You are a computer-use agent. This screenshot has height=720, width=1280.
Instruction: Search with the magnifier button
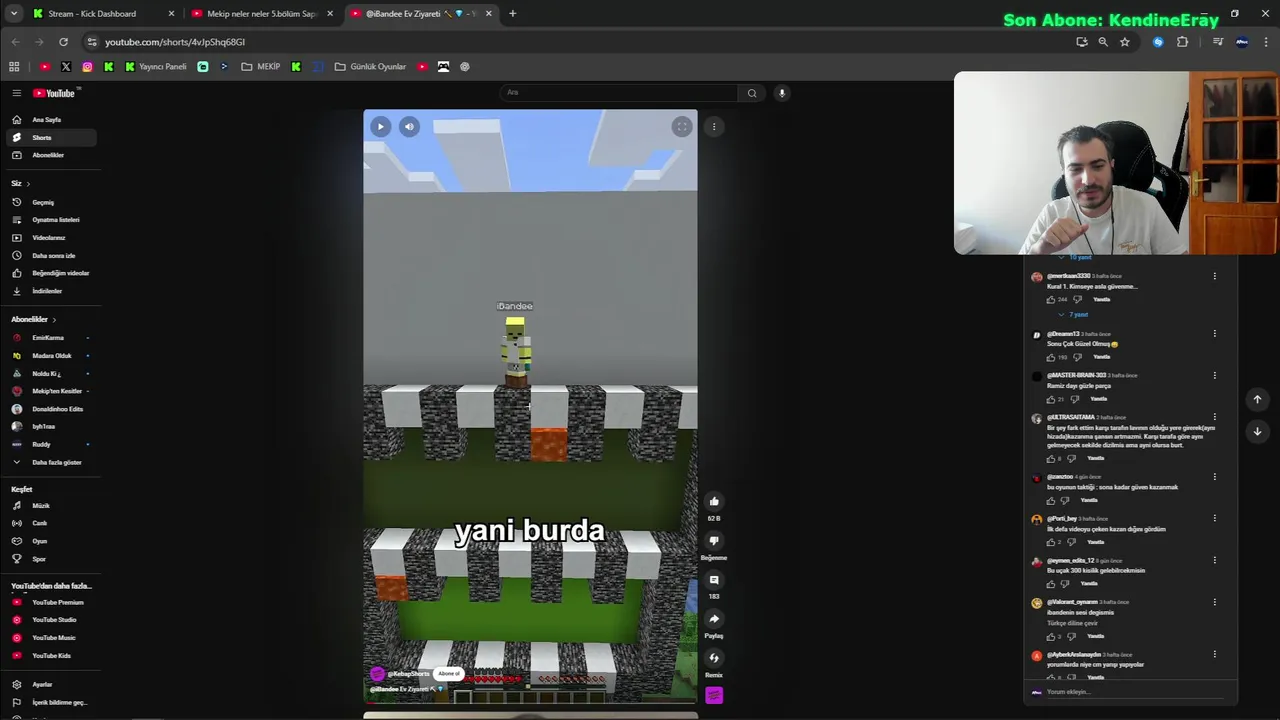(752, 93)
